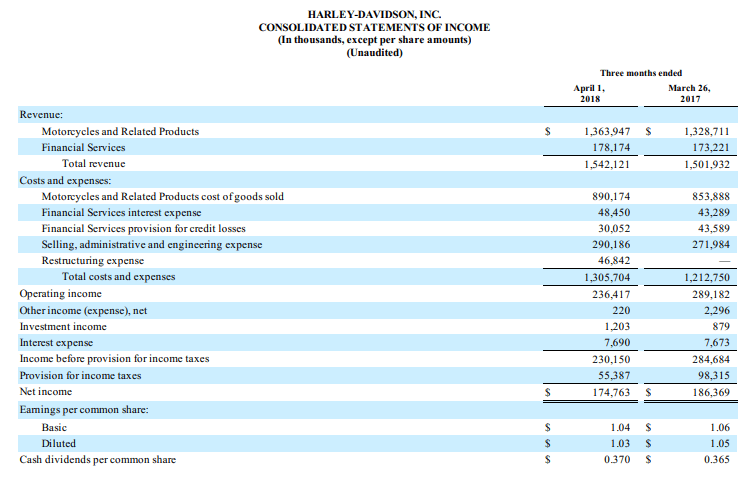Image resolution: width=756 pixels, height=478 pixels.
Task: Select the 1,212,750 value
Action: click(707, 277)
